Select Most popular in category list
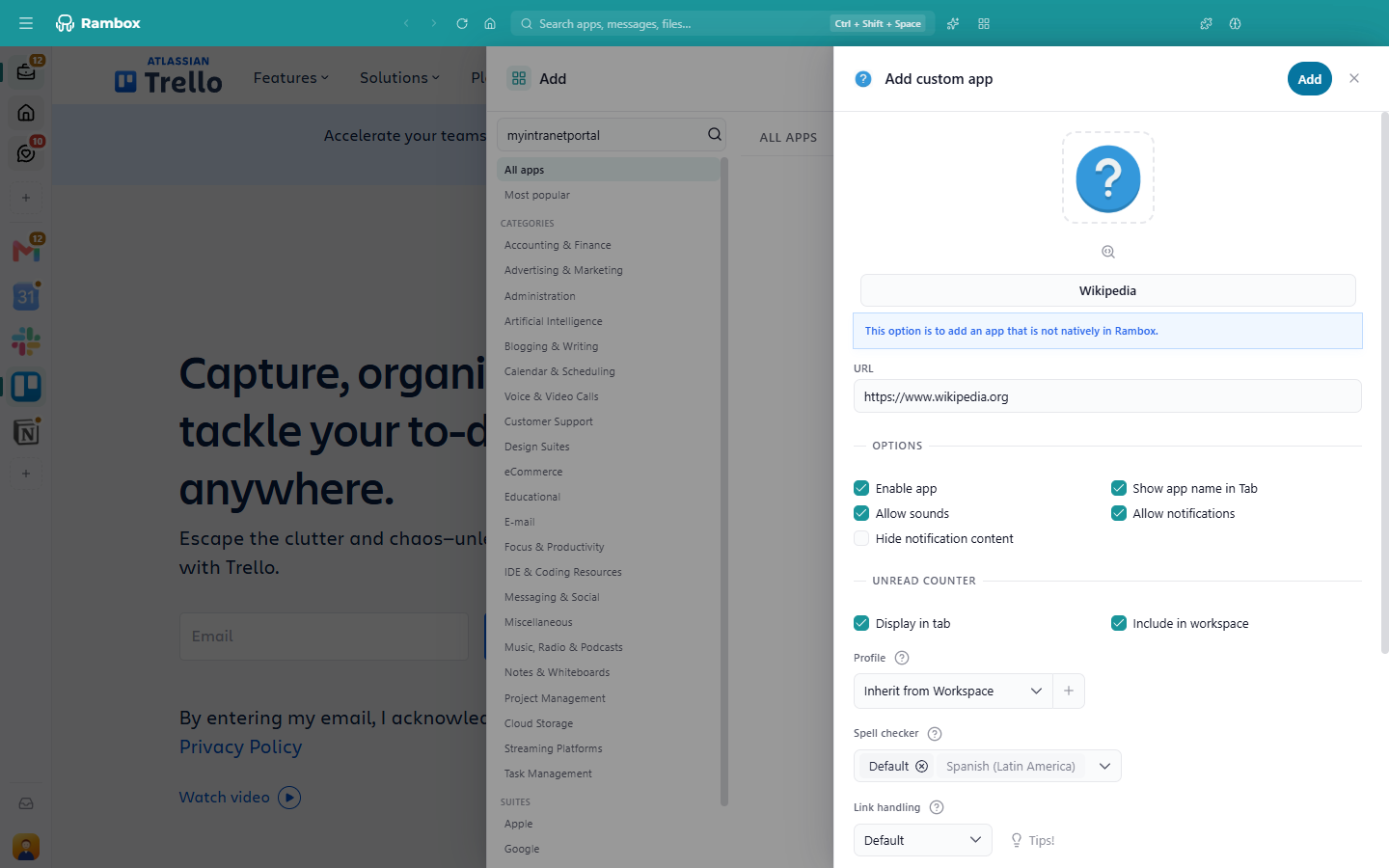The width and height of the screenshot is (1389, 868). coord(537,195)
